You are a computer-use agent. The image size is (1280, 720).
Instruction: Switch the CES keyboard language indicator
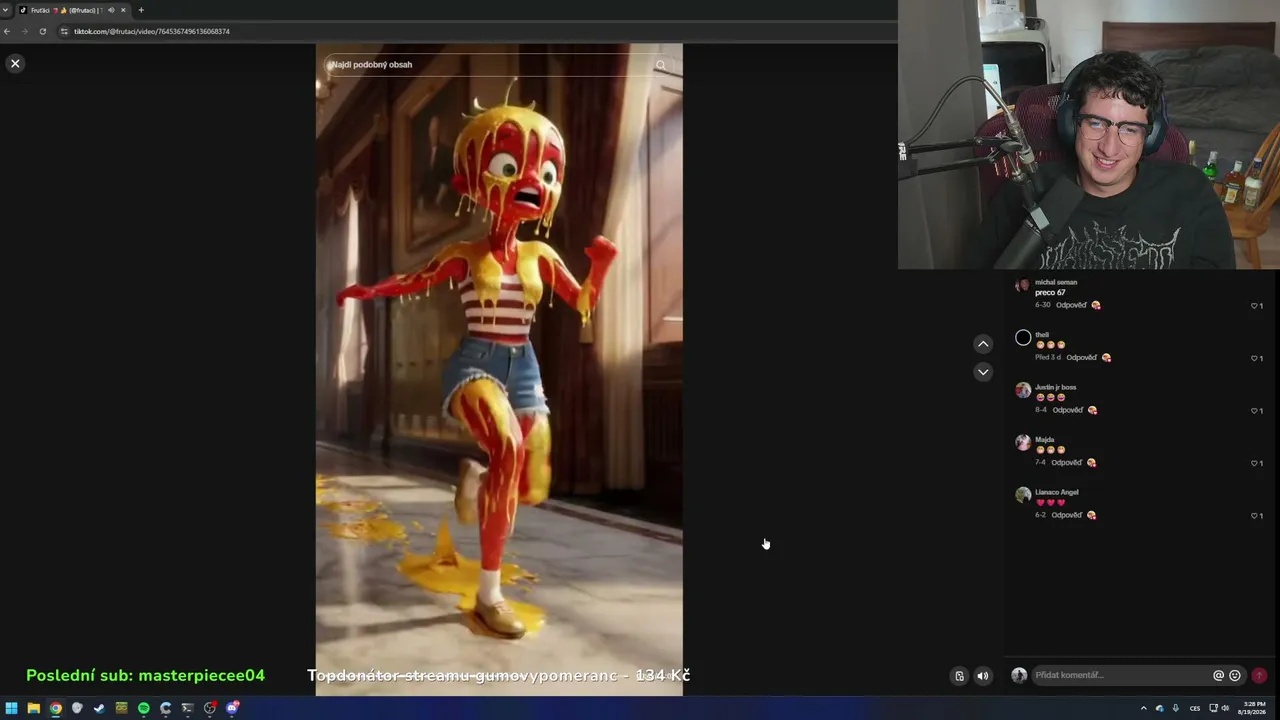pos(1195,708)
